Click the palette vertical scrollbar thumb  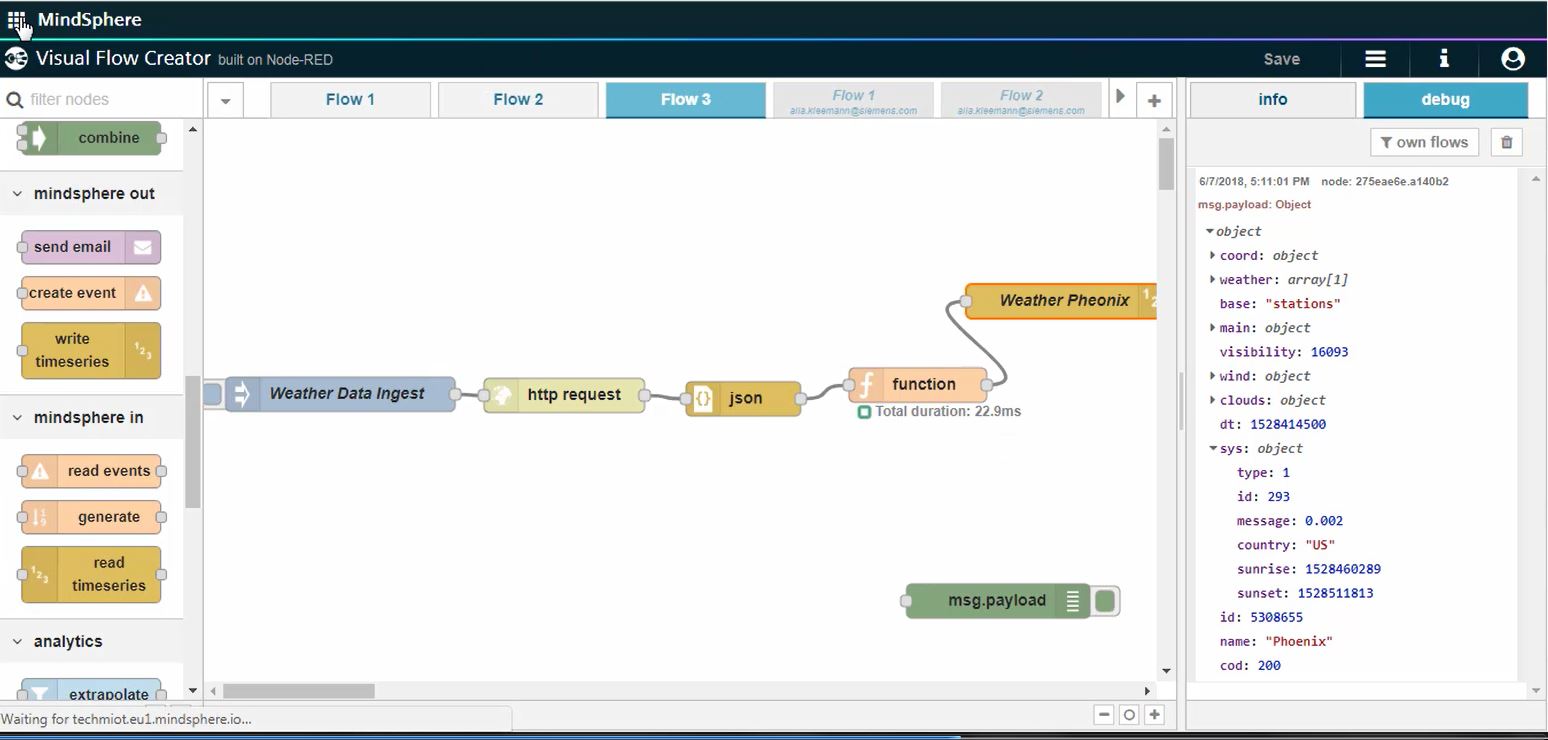[x=193, y=440]
